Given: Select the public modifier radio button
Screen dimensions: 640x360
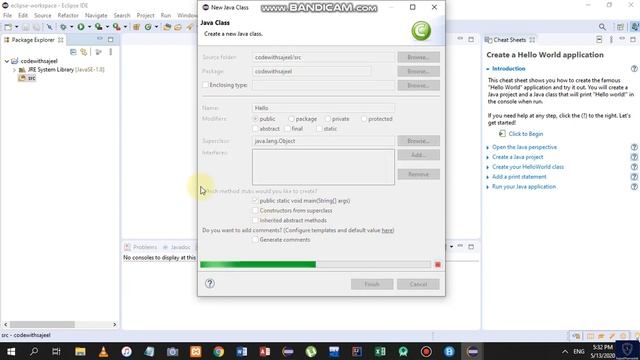Looking at the screenshot, I should pos(256,119).
